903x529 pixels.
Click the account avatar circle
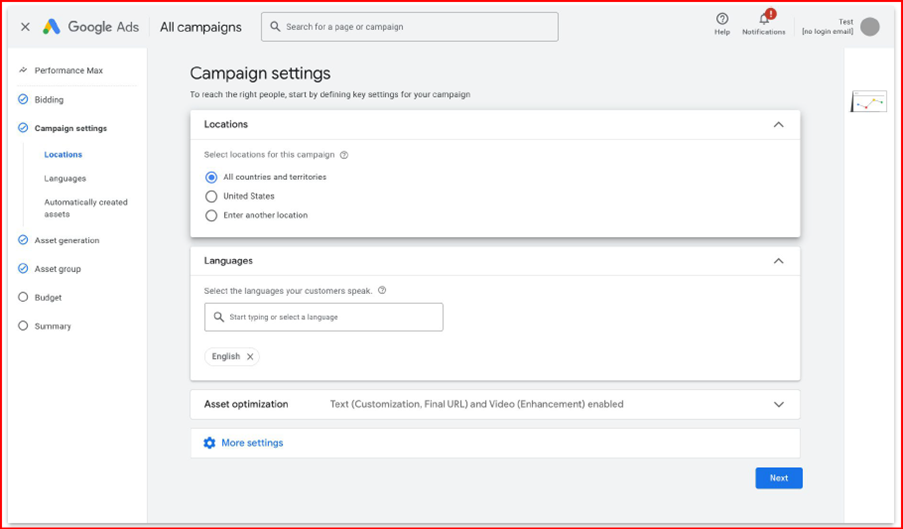tap(870, 27)
